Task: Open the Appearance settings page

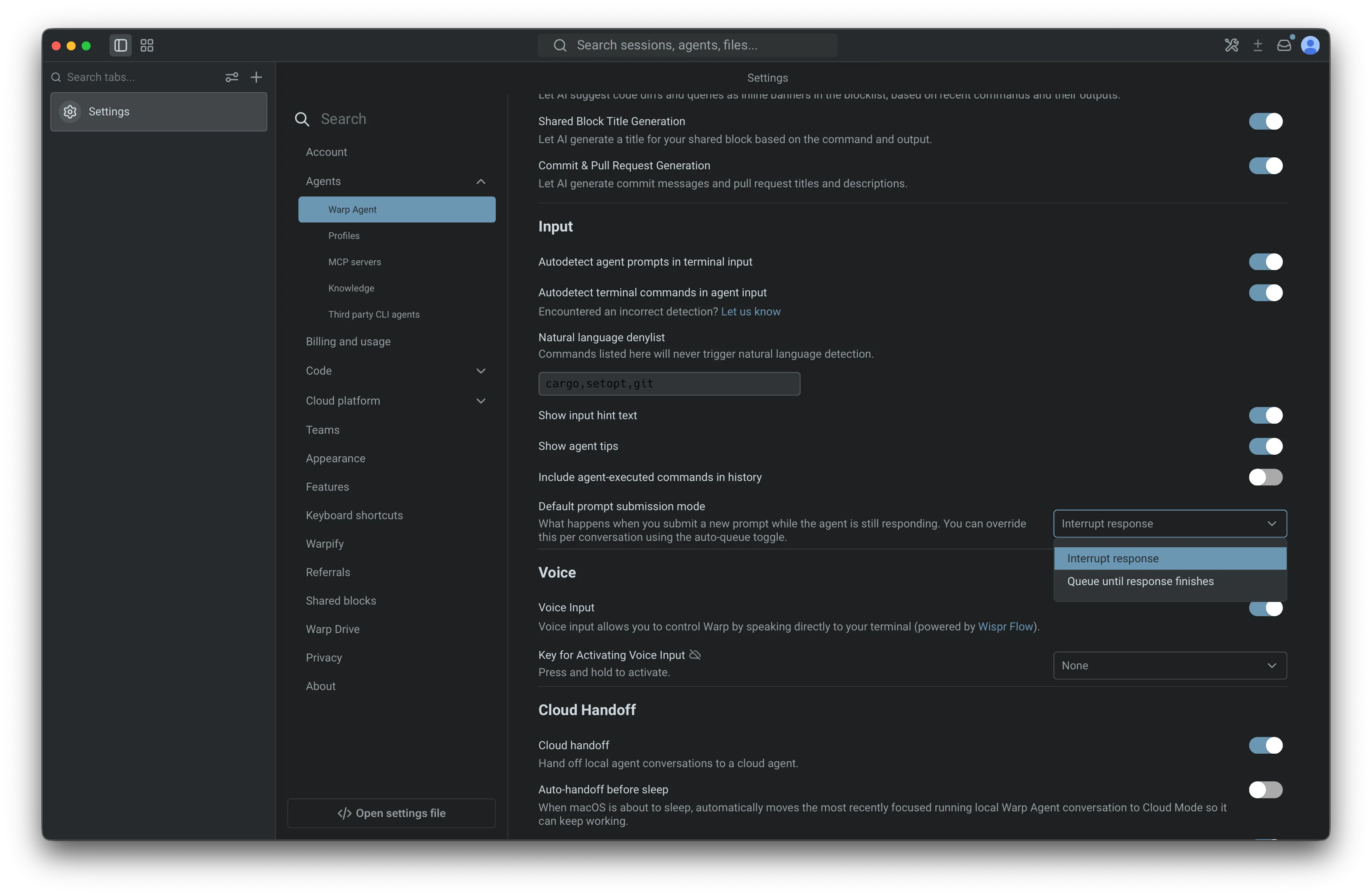Action: coord(336,458)
